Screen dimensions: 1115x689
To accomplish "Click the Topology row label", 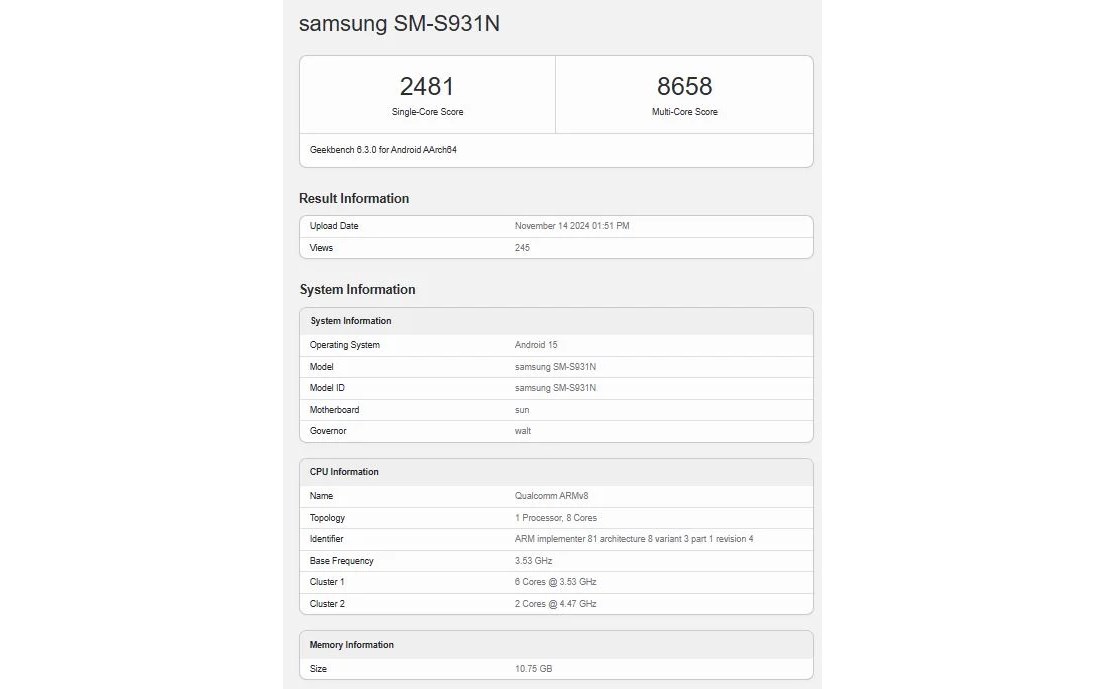I will 327,518.
